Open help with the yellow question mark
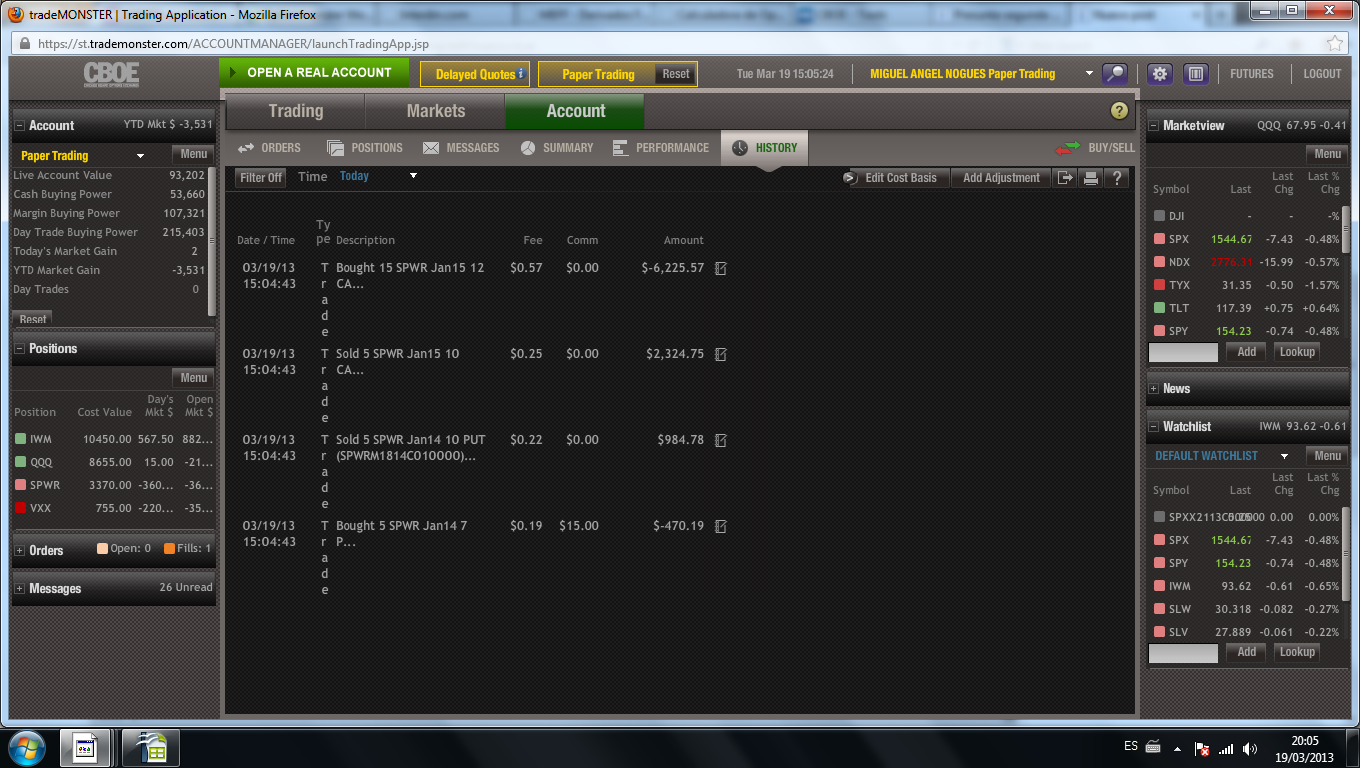Viewport: 1360px width, 768px height. coord(1119,111)
